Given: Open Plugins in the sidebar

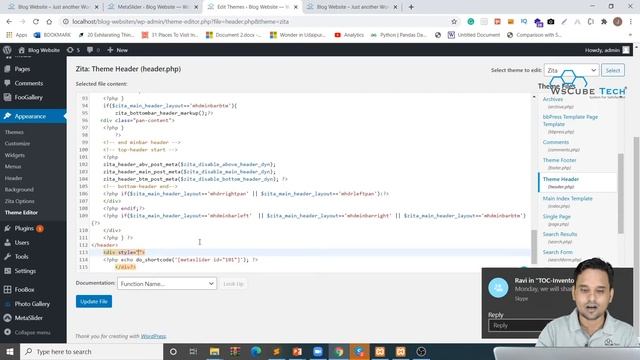Looking at the screenshot, I should click(24, 229).
